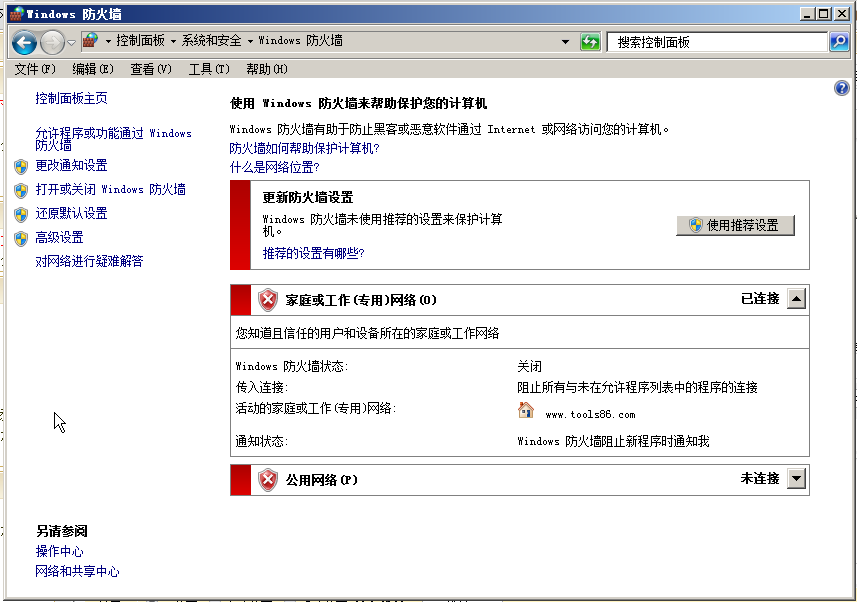857x602 pixels.
Task: Open the 工具(T) menu
Action: pos(209,69)
